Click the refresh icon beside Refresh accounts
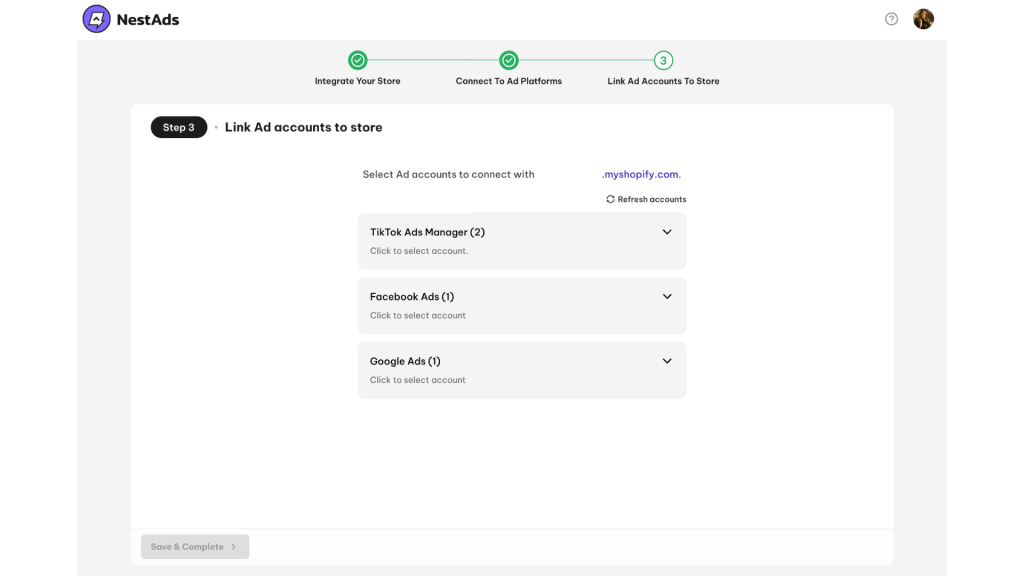 pyautogui.click(x=611, y=199)
